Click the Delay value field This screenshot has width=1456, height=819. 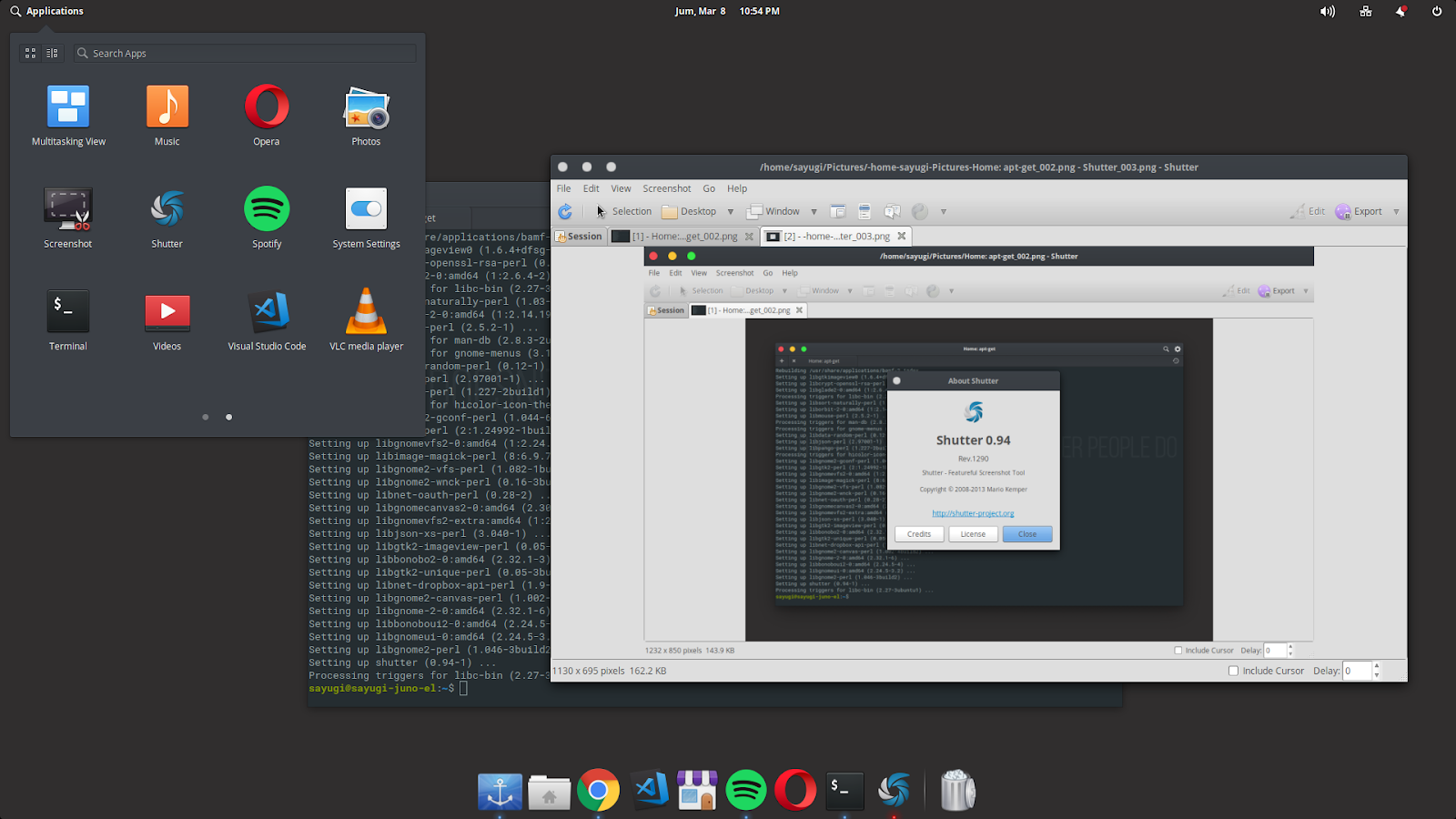(x=1357, y=671)
